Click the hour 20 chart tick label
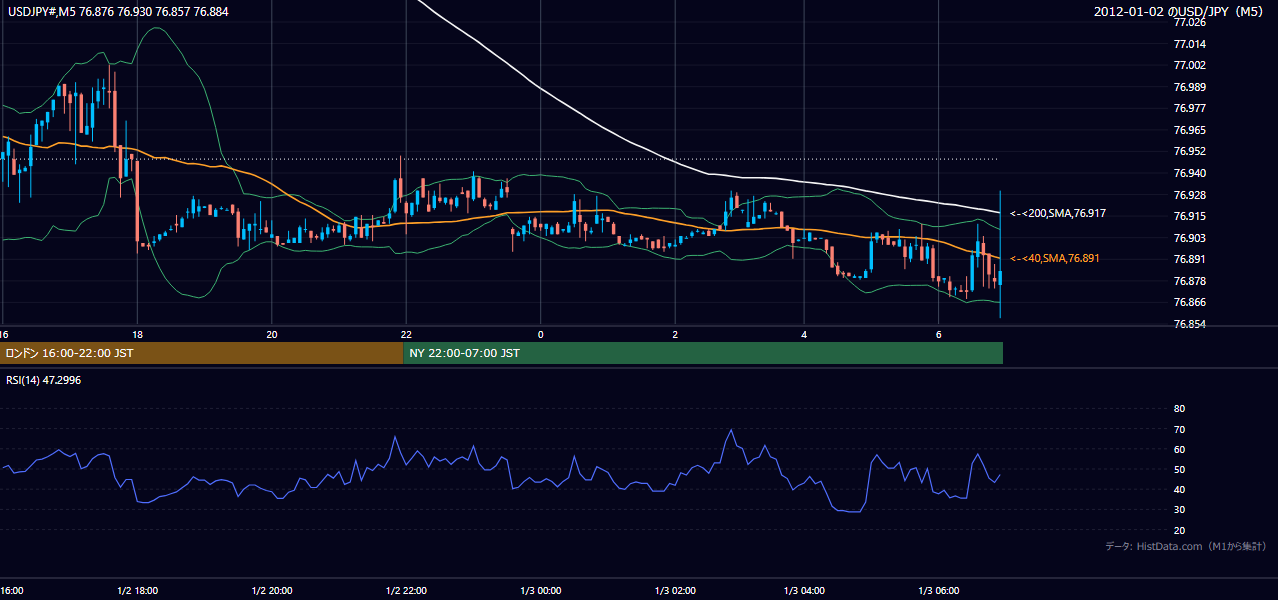Viewport: 1278px width, 600px height. pos(271,333)
